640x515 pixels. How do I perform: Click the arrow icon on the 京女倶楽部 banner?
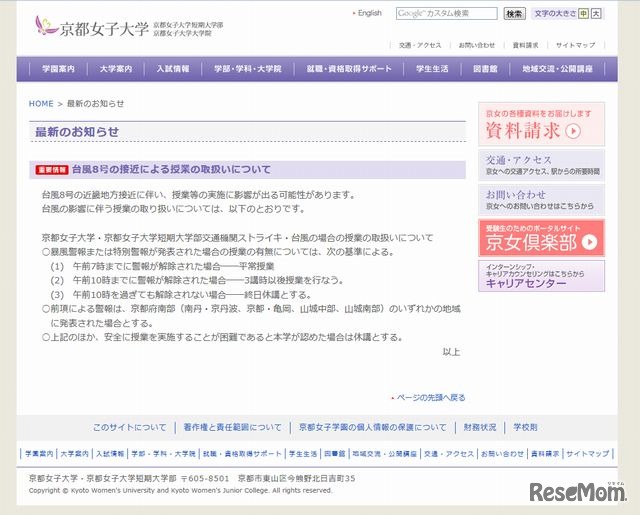[x=589, y=242]
